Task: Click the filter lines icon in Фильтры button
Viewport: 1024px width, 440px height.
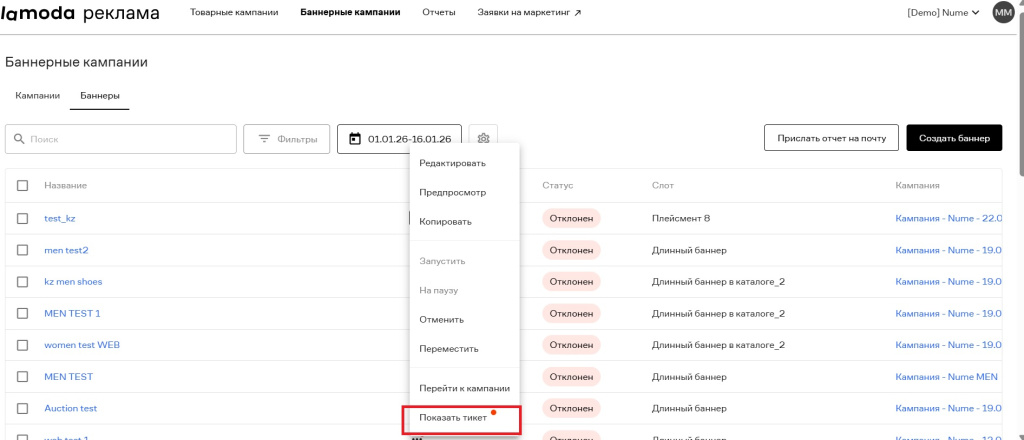Action: click(x=264, y=139)
